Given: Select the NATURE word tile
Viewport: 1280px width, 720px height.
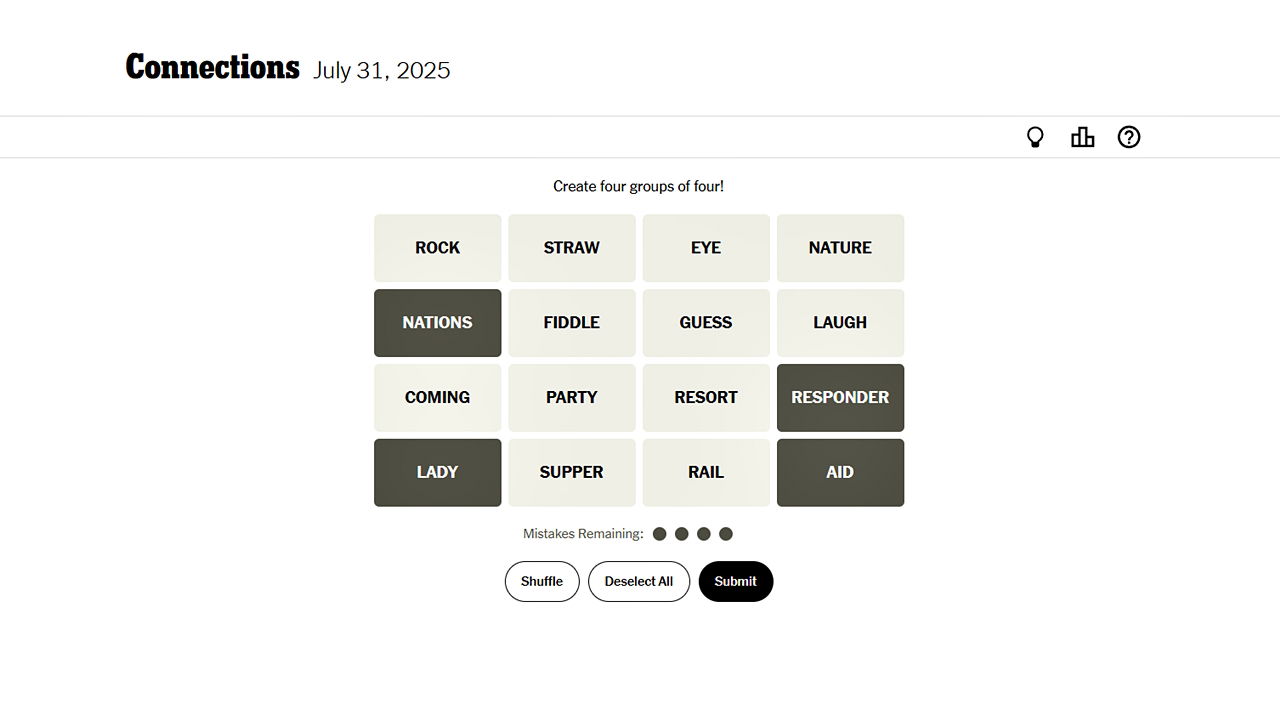Looking at the screenshot, I should tap(840, 248).
